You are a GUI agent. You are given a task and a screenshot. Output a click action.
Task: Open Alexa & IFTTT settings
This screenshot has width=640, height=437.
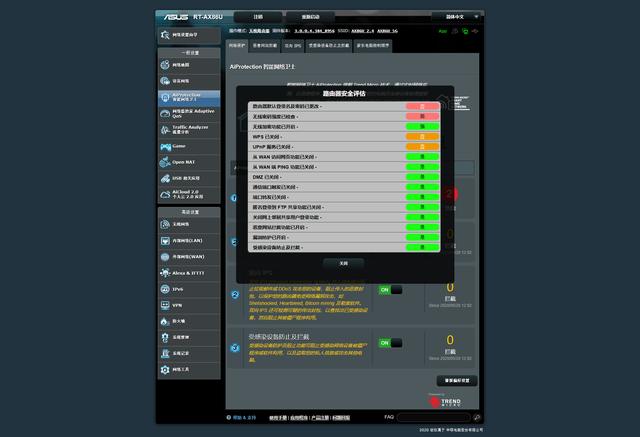[189, 273]
